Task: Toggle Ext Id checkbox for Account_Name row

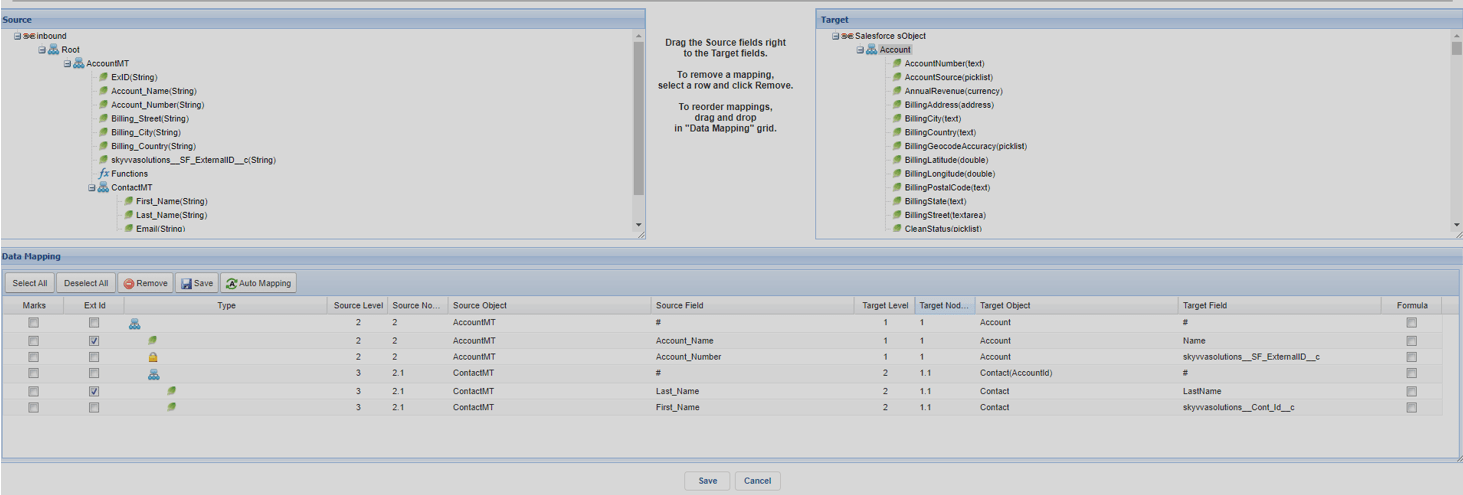Action: 94,341
